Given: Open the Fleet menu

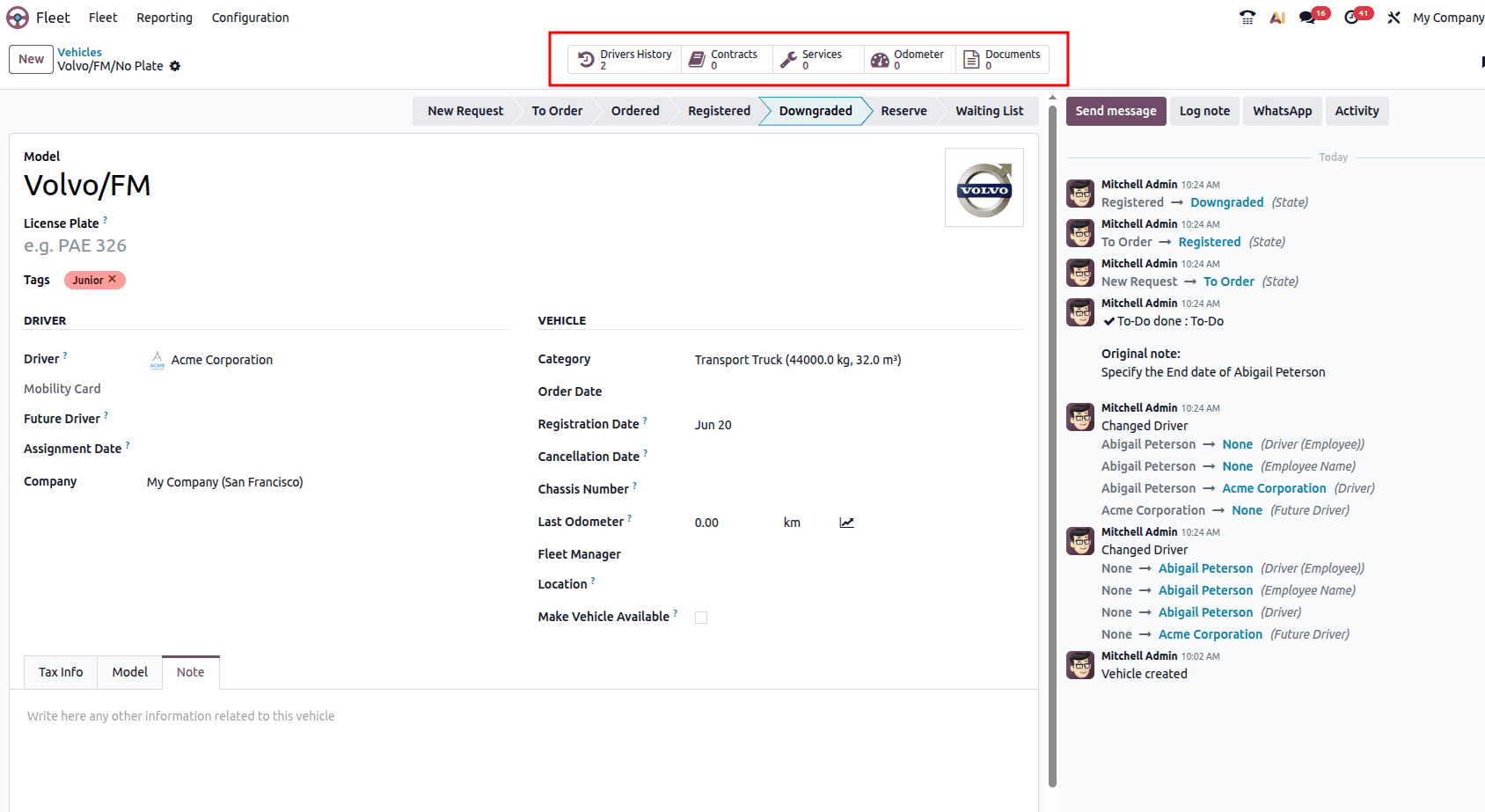Looking at the screenshot, I should tap(103, 18).
